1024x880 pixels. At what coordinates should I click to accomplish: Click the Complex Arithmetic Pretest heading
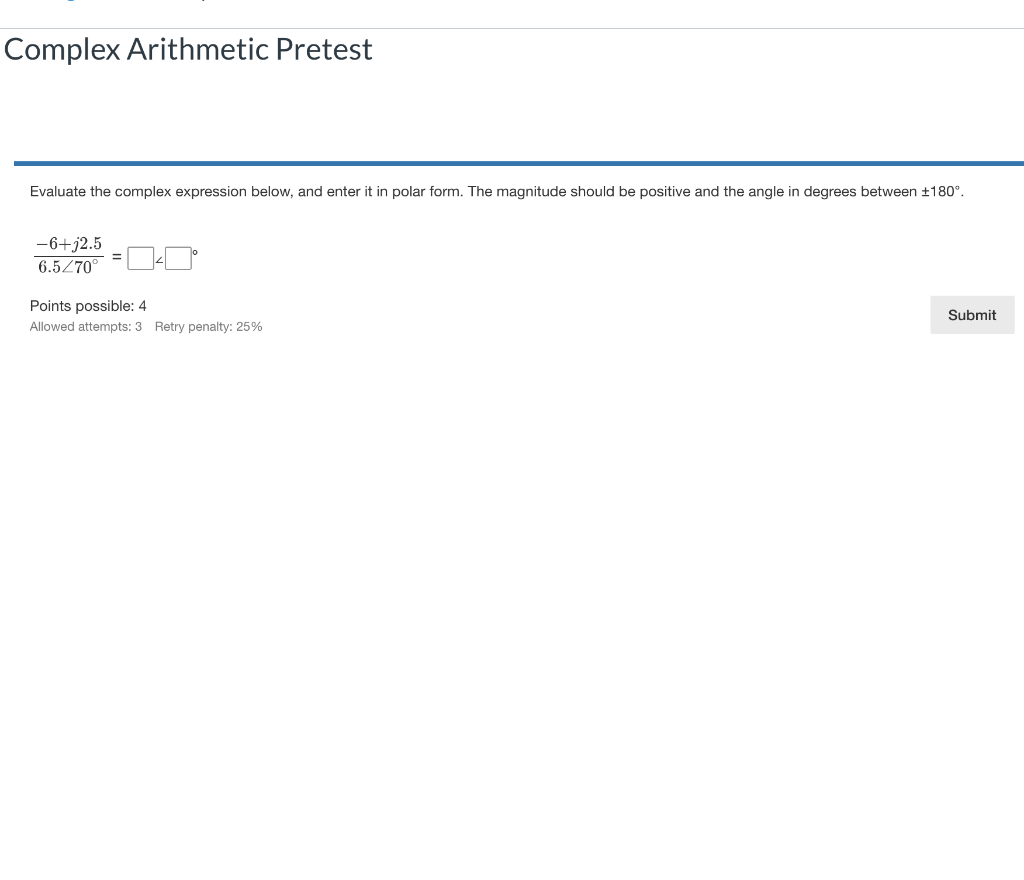(187, 49)
